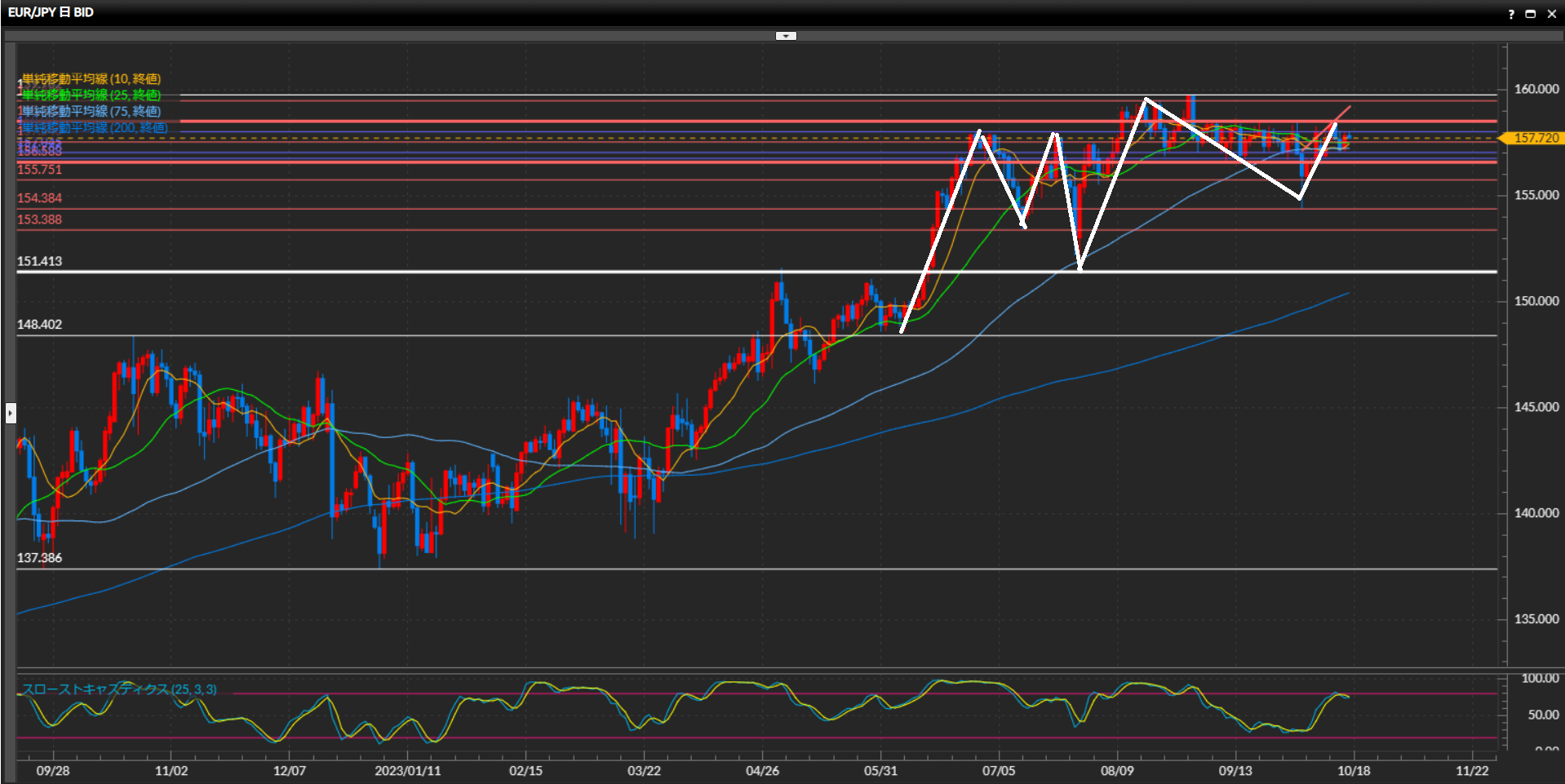The width and height of the screenshot is (1565, 784).
Task: Click the red 153.388 price level label
Action: (x=39, y=219)
